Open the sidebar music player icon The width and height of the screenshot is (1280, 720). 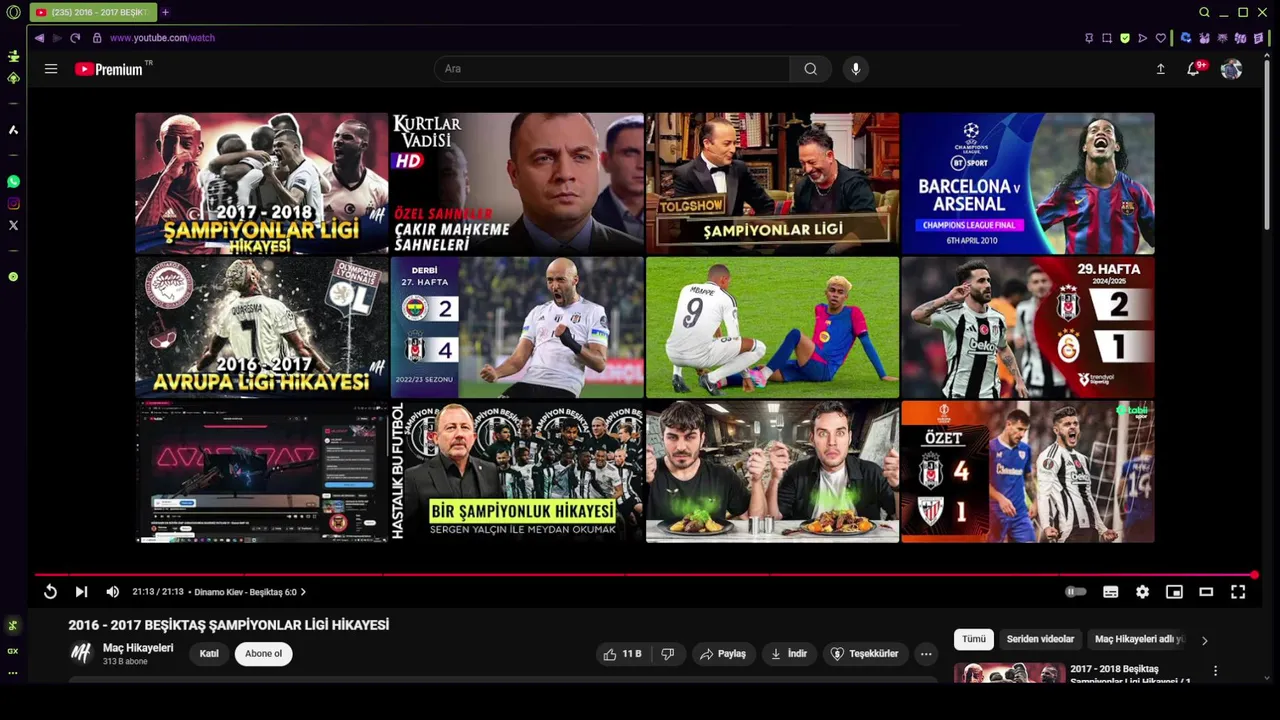(x=13, y=276)
